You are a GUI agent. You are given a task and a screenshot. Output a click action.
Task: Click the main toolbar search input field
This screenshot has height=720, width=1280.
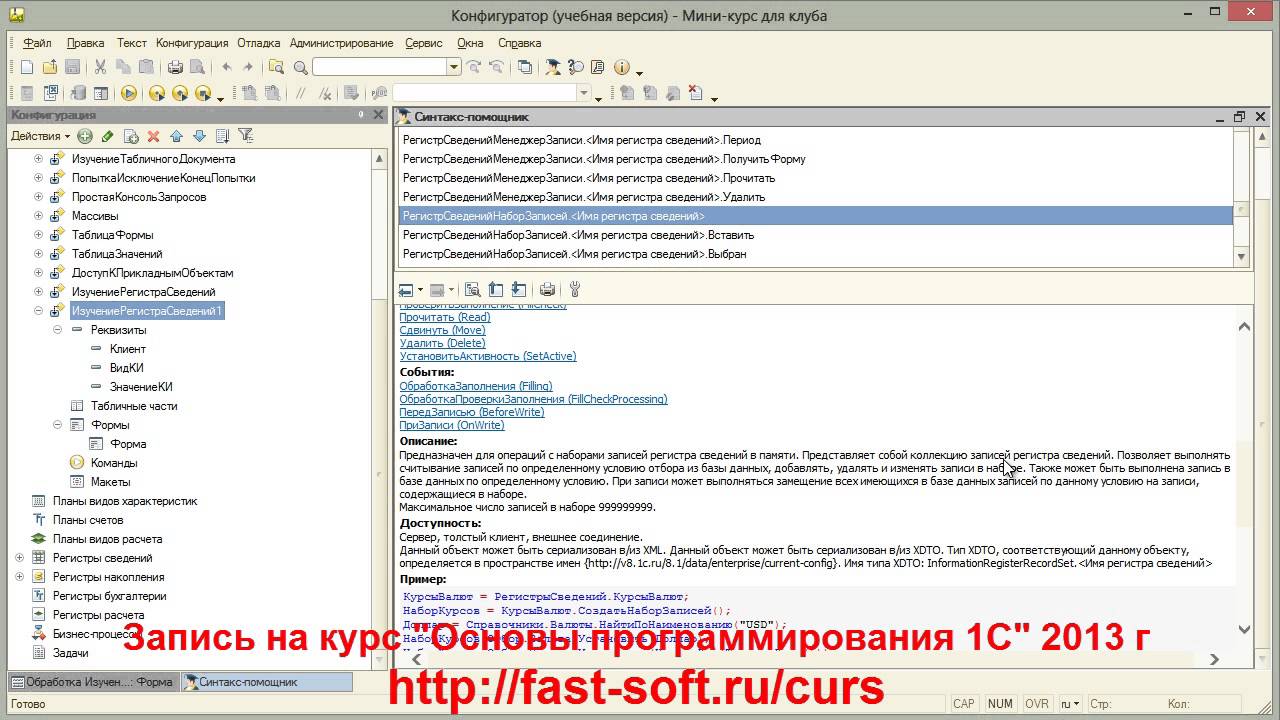(380, 67)
